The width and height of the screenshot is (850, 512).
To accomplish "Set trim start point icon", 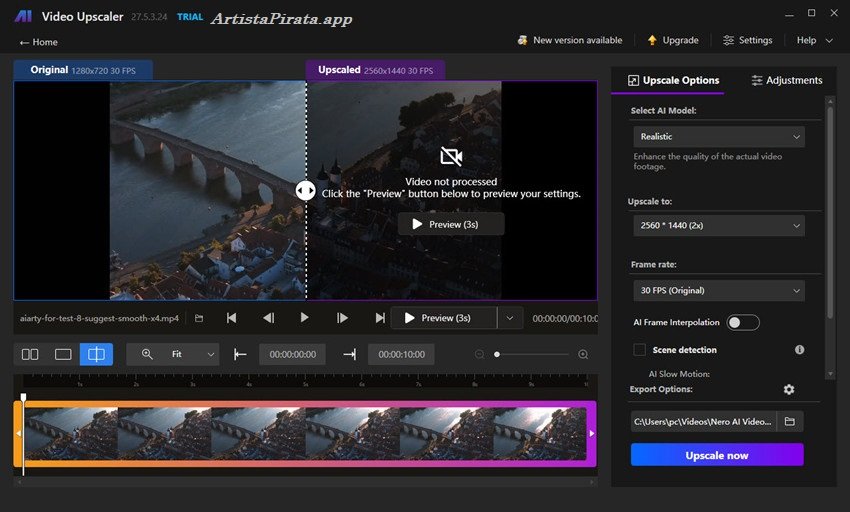I will (x=240, y=355).
